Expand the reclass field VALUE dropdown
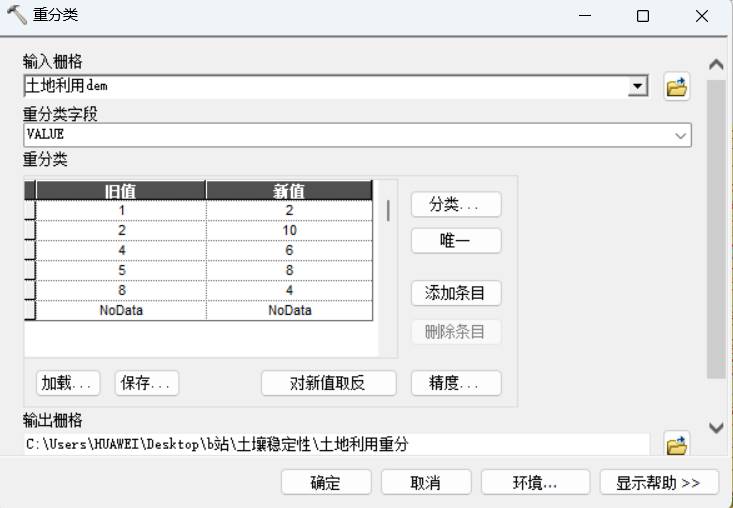733x508 pixels. coord(681,135)
